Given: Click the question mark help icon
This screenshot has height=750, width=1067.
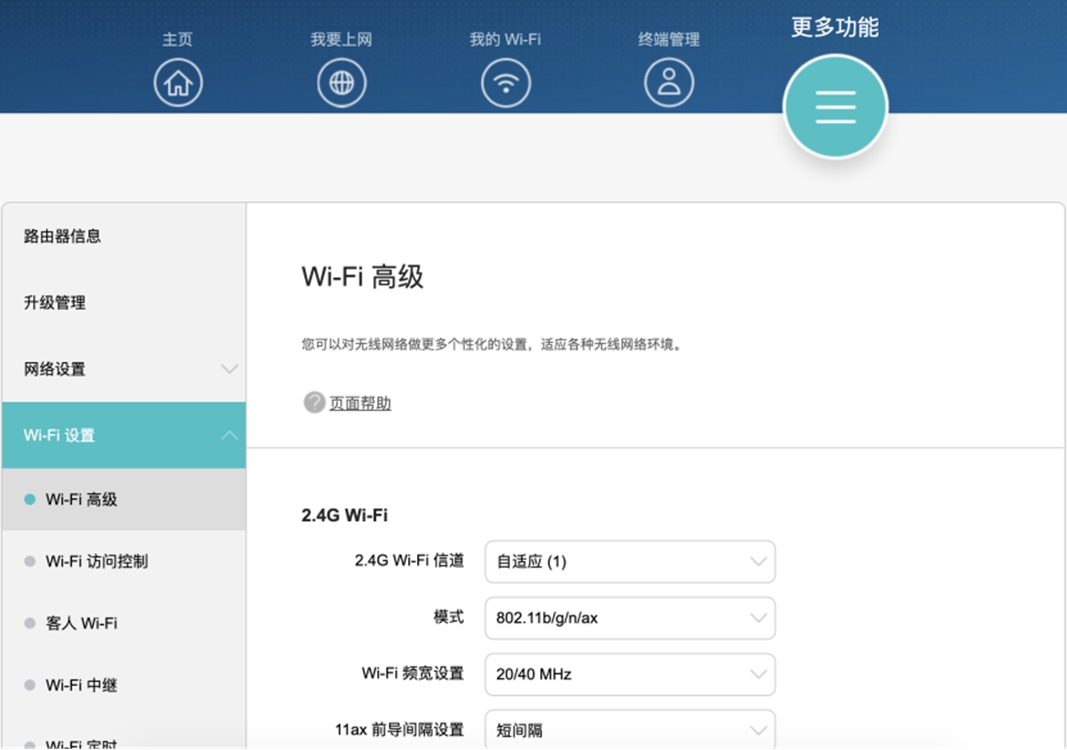Looking at the screenshot, I should pyautogui.click(x=314, y=402).
